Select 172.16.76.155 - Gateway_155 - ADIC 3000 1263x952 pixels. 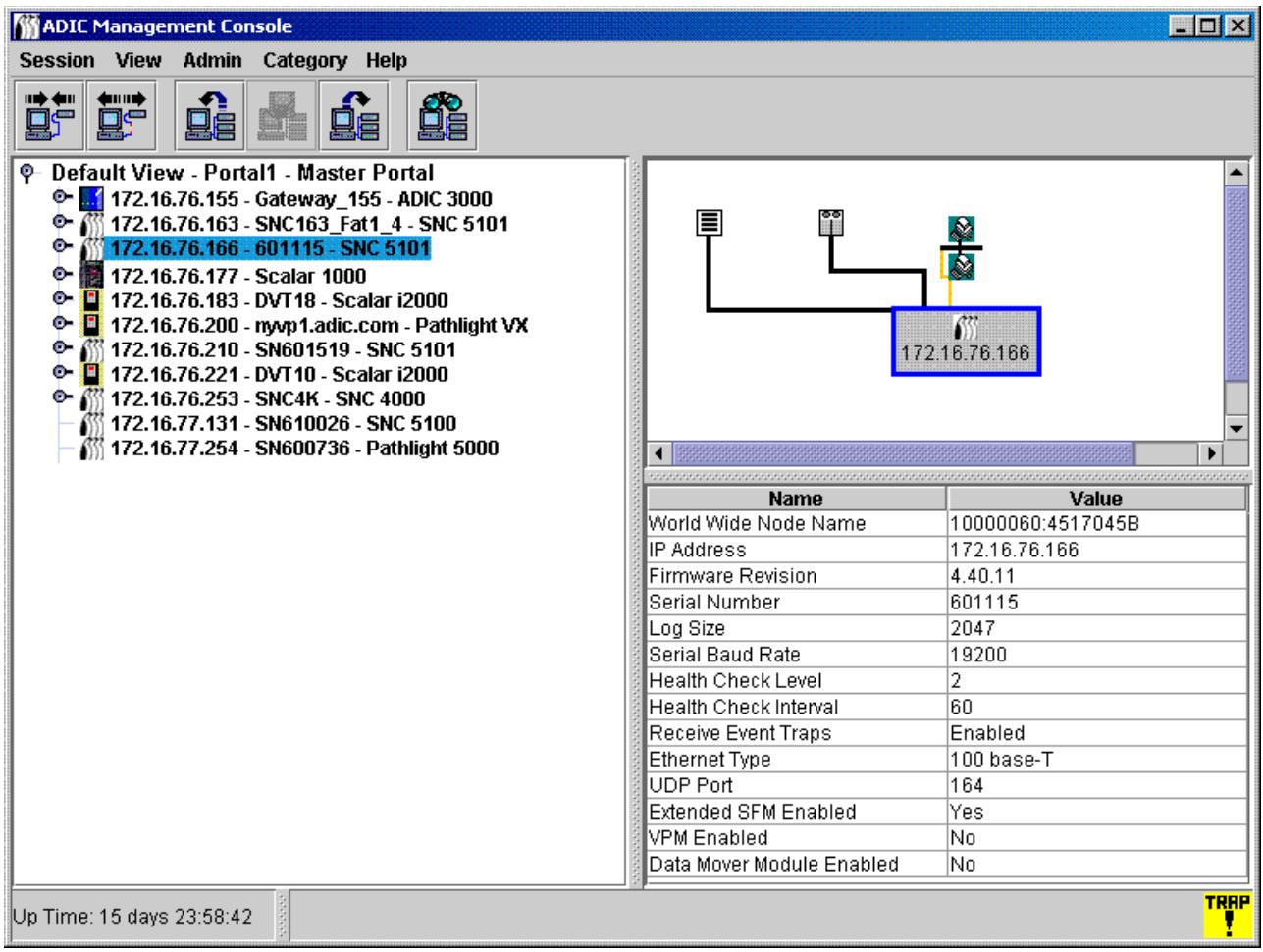coord(301,200)
